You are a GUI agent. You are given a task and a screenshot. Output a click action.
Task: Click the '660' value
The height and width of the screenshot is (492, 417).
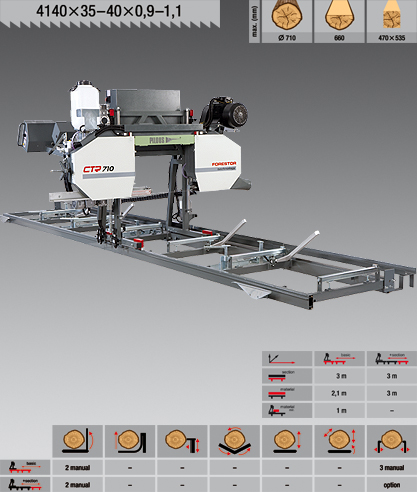[x=339, y=38]
